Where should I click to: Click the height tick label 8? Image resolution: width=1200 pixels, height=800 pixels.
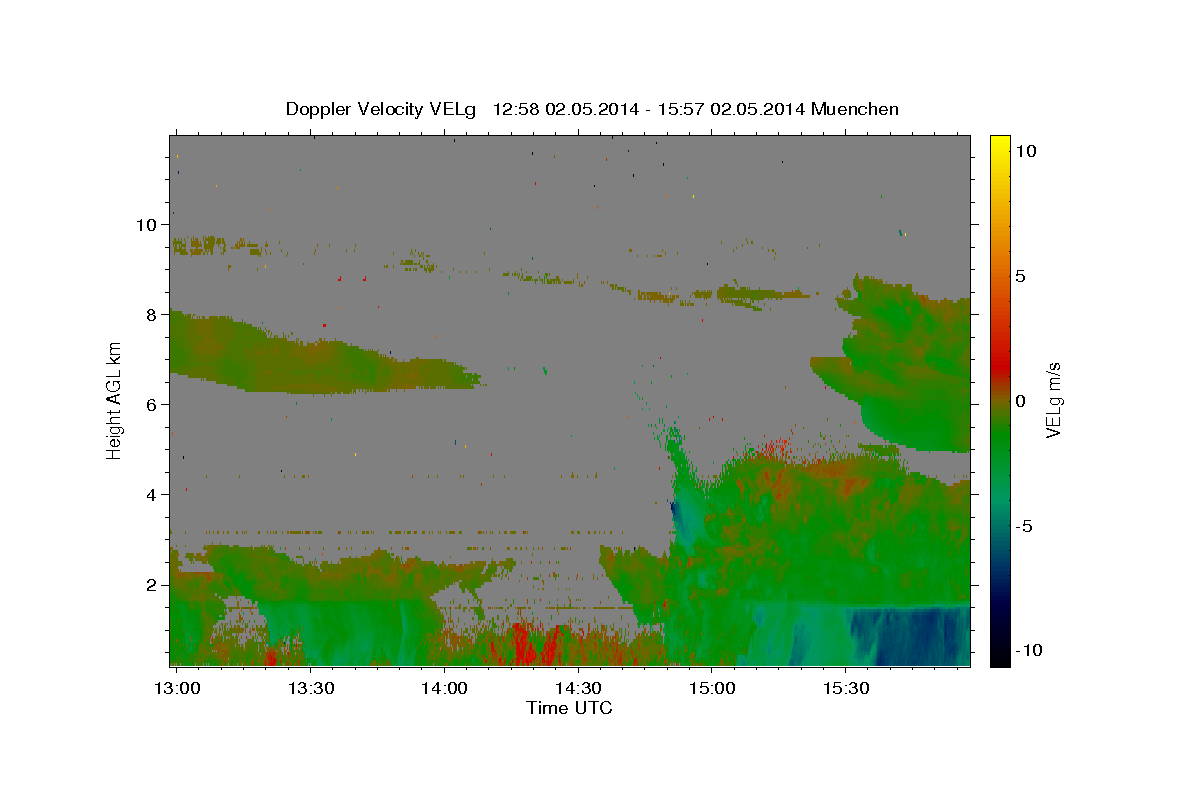[153, 315]
